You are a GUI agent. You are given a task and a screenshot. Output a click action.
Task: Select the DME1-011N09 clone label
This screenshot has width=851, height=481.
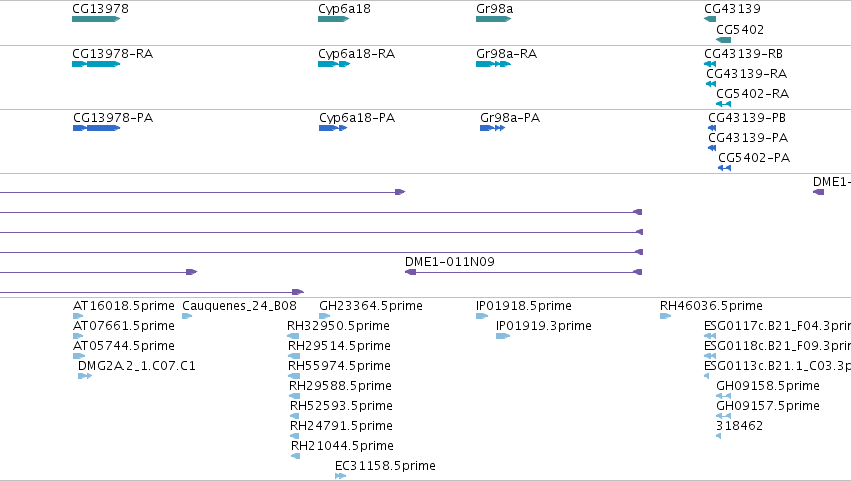[x=449, y=262]
